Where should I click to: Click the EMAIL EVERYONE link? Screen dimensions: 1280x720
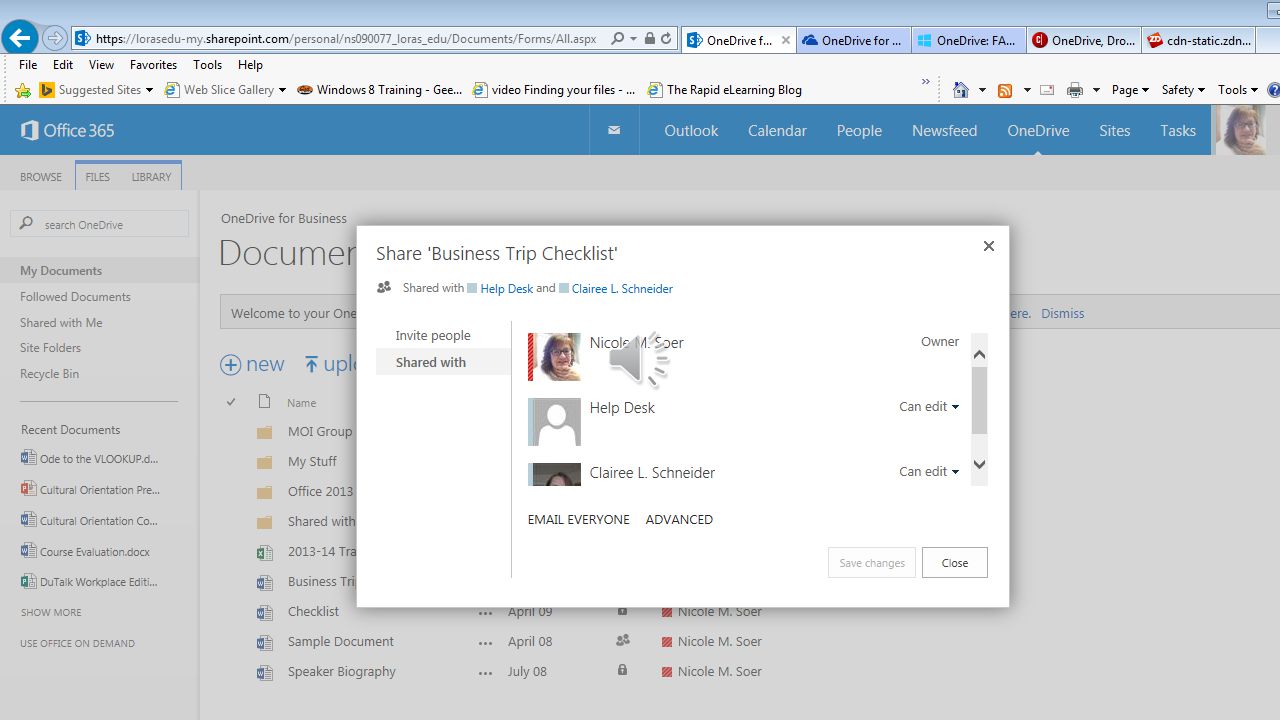click(x=579, y=519)
